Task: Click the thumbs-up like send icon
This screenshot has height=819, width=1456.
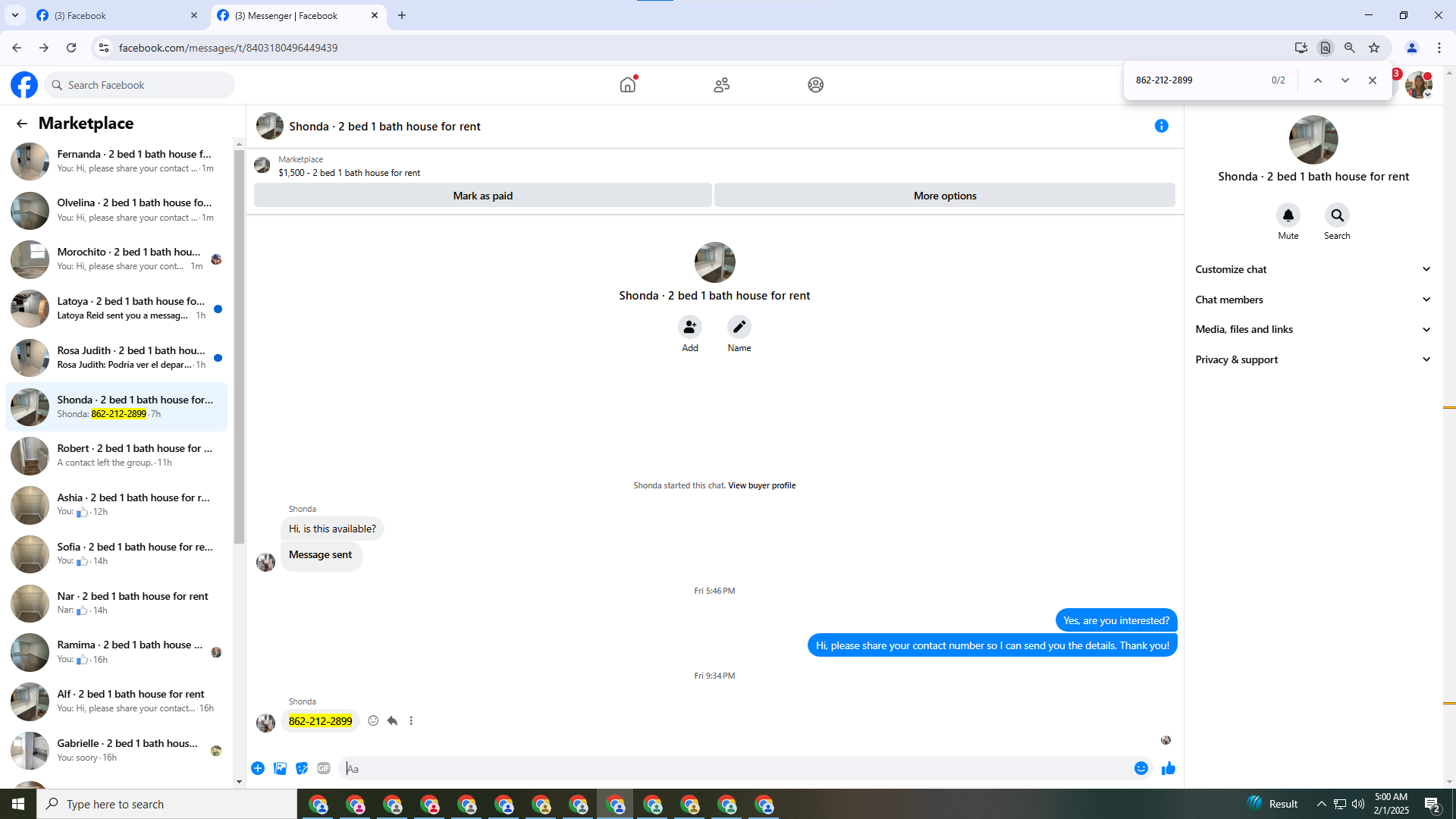Action: pyautogui.click(x=1168, y=768)
